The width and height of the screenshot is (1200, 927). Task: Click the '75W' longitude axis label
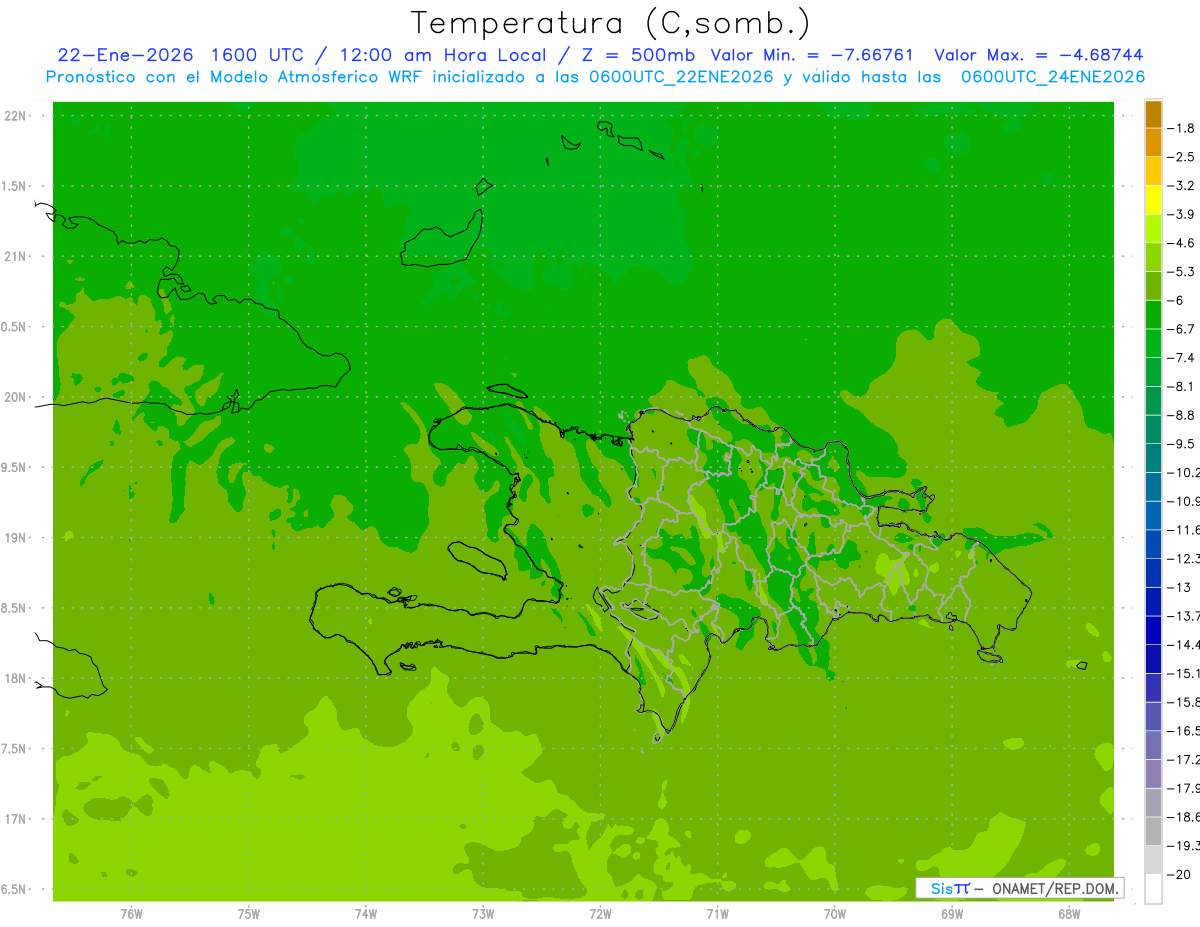(249, 914)
